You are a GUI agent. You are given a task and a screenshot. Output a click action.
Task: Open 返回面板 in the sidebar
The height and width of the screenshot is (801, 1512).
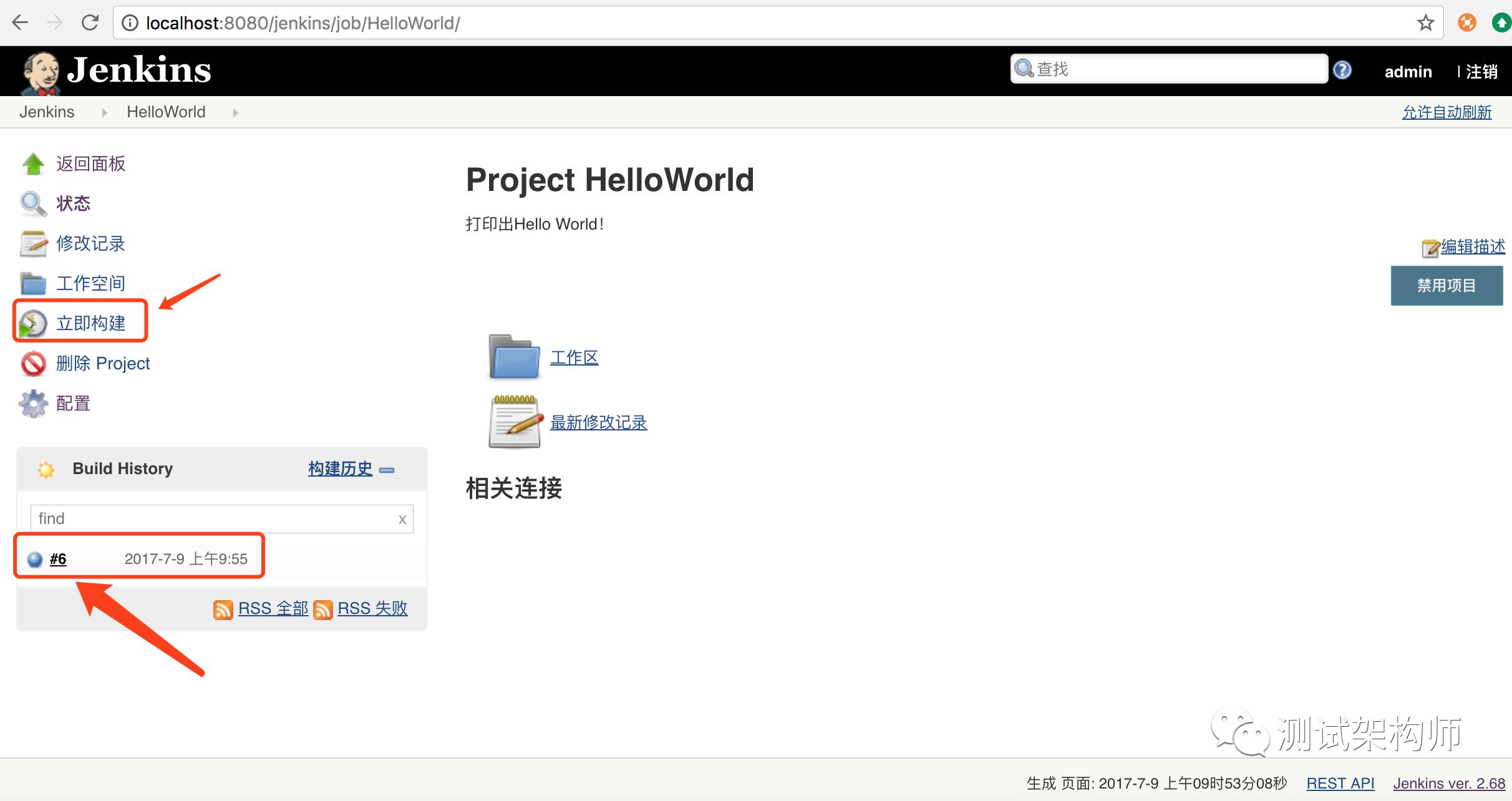coord(91,164)
